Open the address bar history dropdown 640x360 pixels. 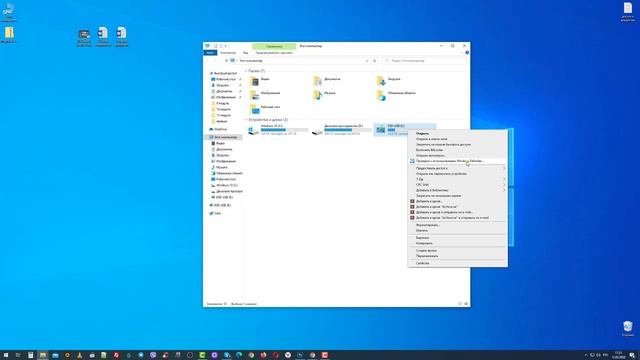367,61
